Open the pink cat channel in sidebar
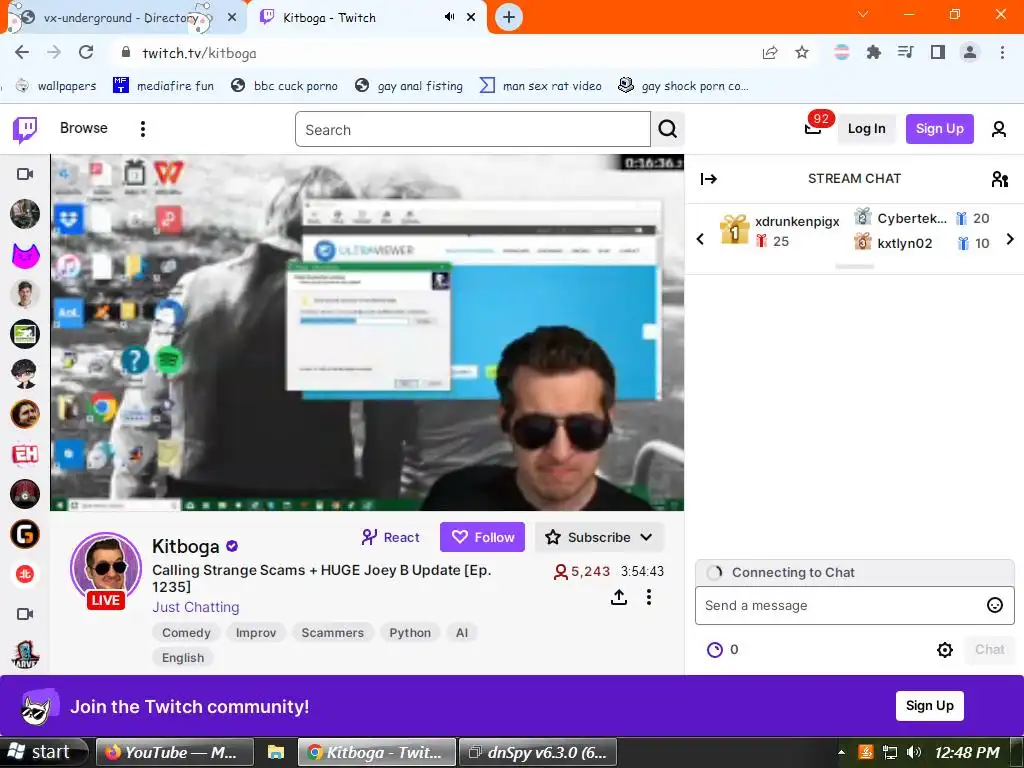Image resolution: width=1024 pixels, height=768 pixels. (25, 254)
